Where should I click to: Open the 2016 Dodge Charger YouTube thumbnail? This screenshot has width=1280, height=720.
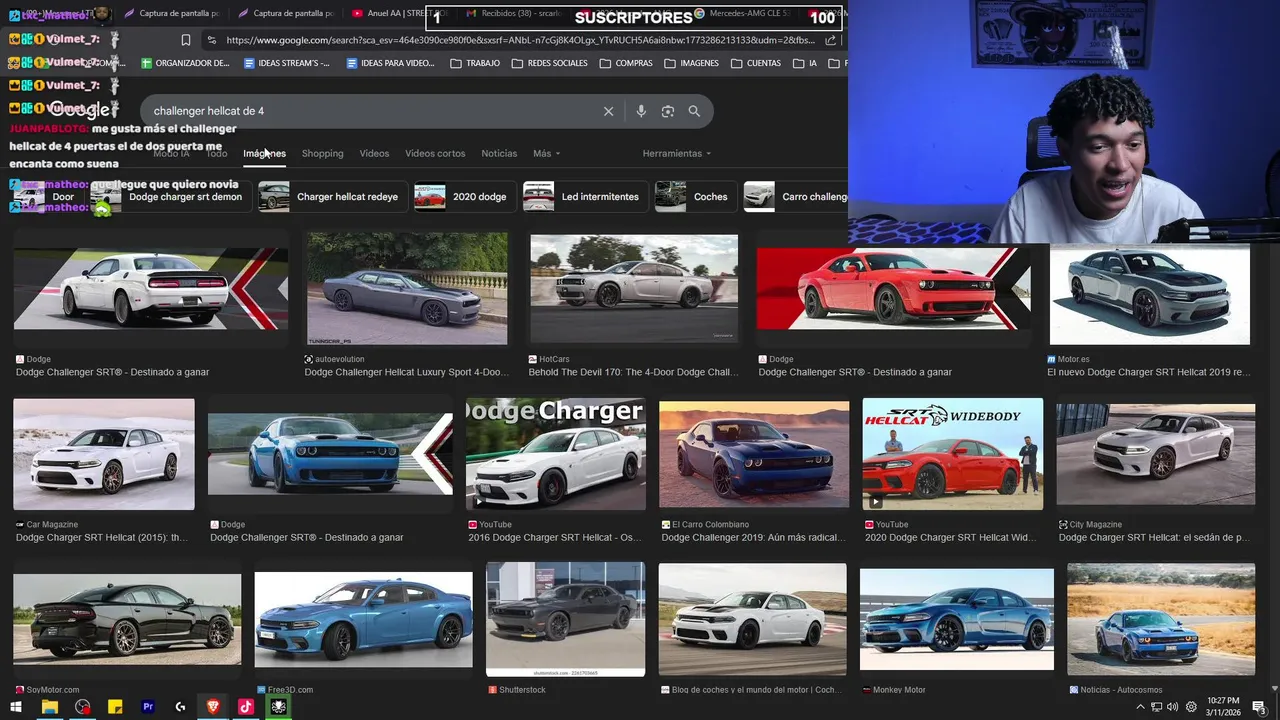556,454
